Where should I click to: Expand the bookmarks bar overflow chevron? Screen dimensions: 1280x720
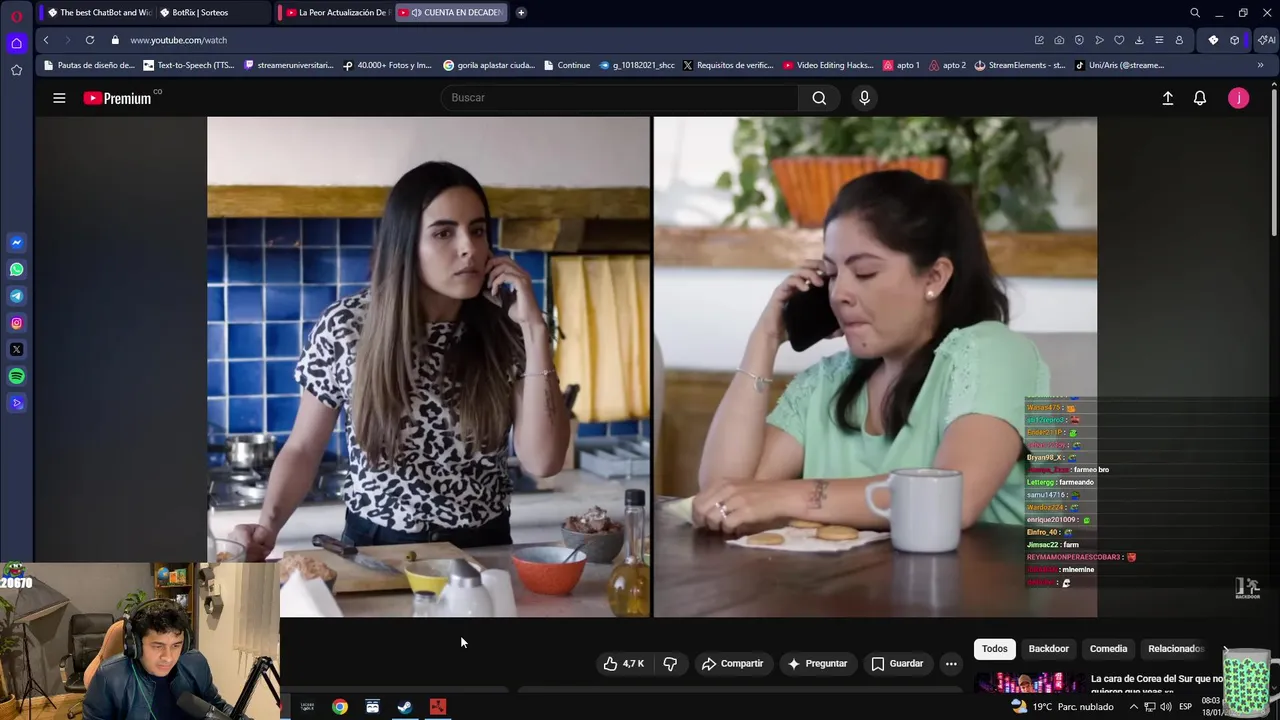(1260, 65)
